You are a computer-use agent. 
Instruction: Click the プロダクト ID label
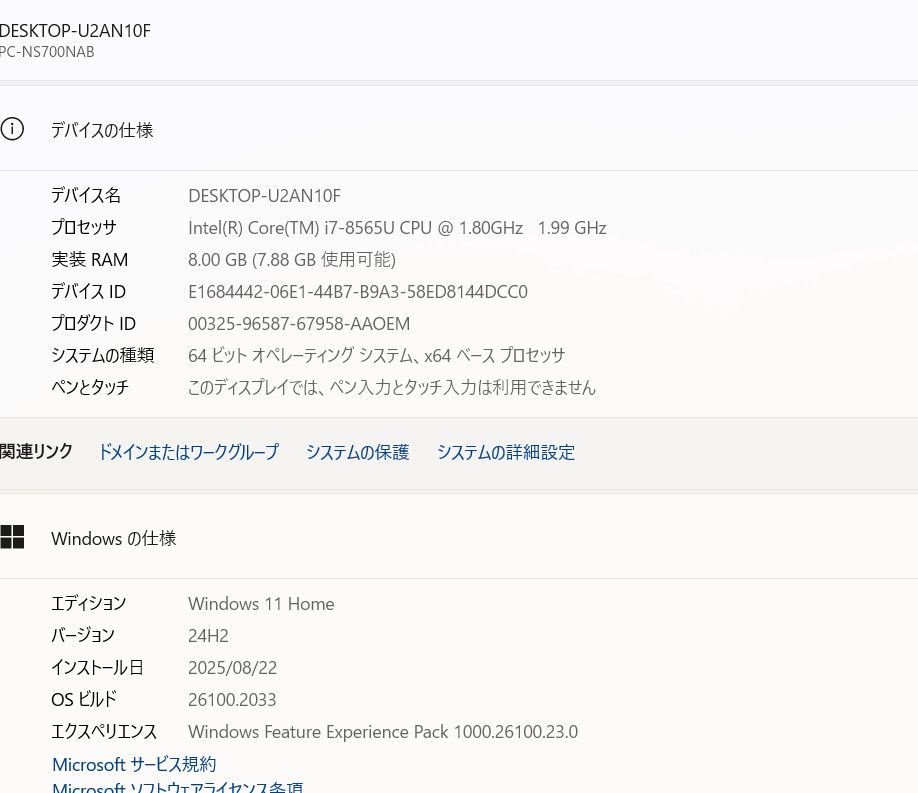point(94,323)
